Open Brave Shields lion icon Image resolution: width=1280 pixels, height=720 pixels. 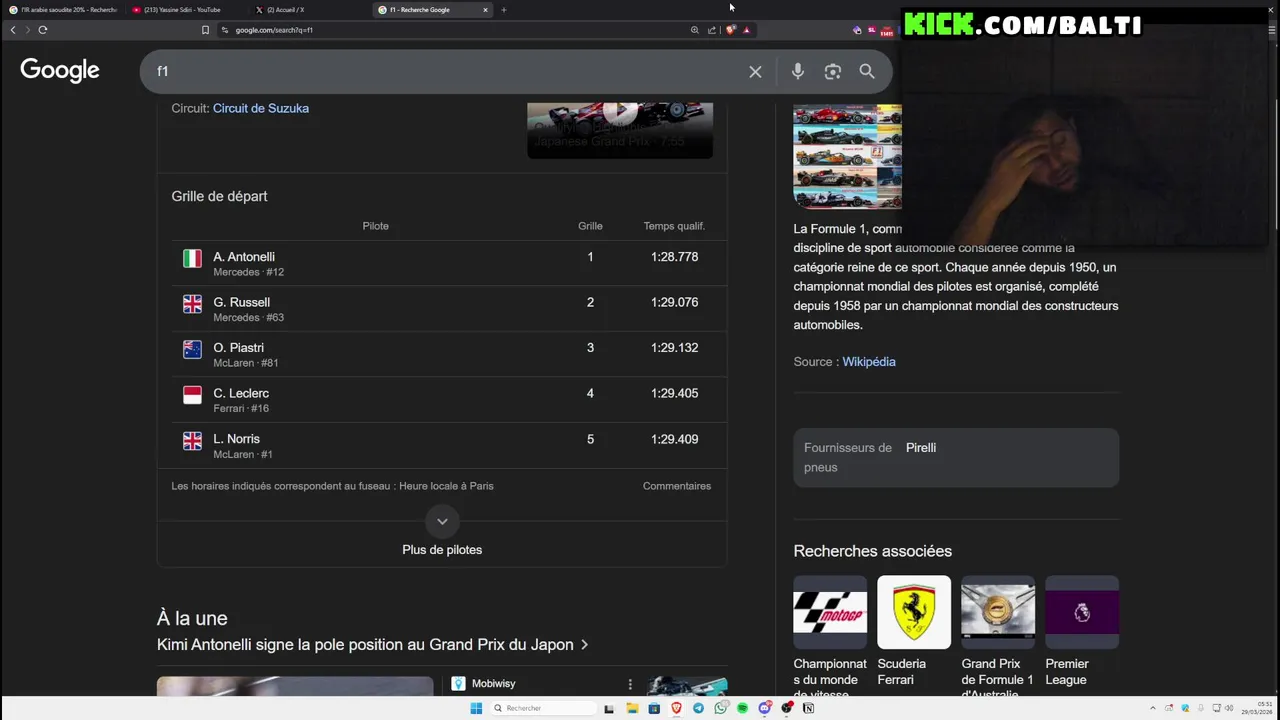731,30
